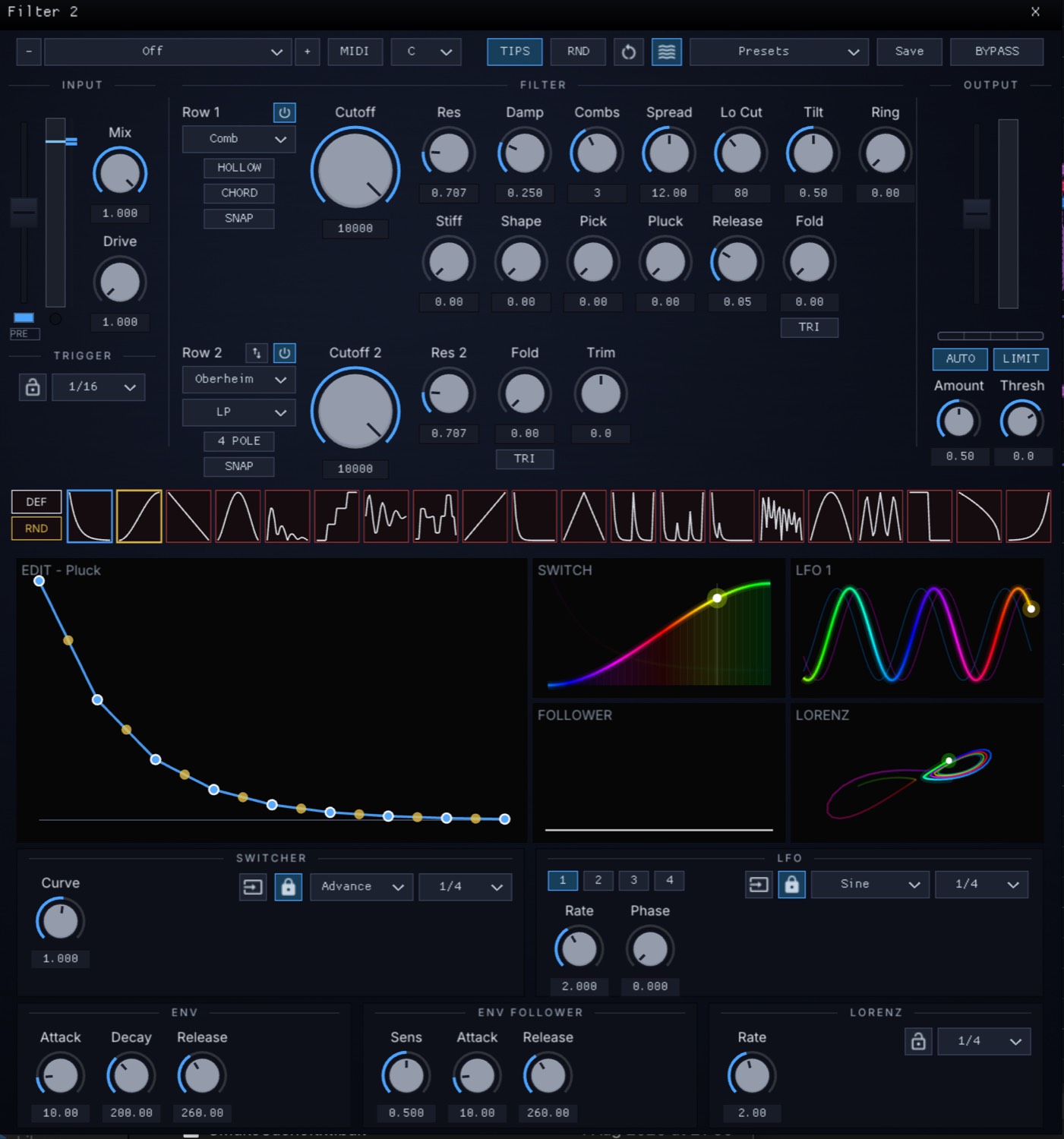Open the Oberheim filter model dropdown
Viewport: 1064px width, 1139px height.
coord(239,380)
